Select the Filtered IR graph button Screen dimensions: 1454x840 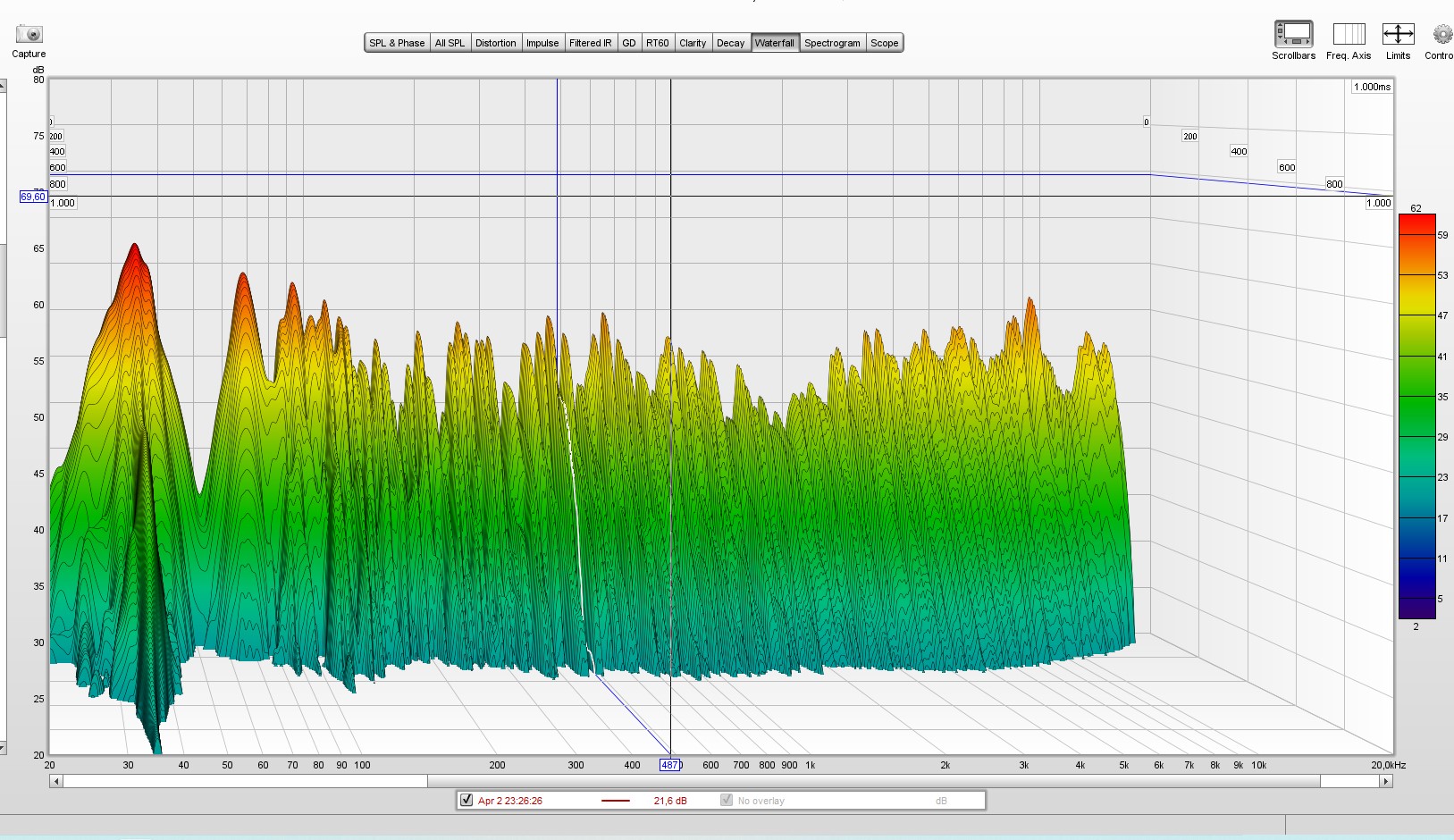point(591,43)
